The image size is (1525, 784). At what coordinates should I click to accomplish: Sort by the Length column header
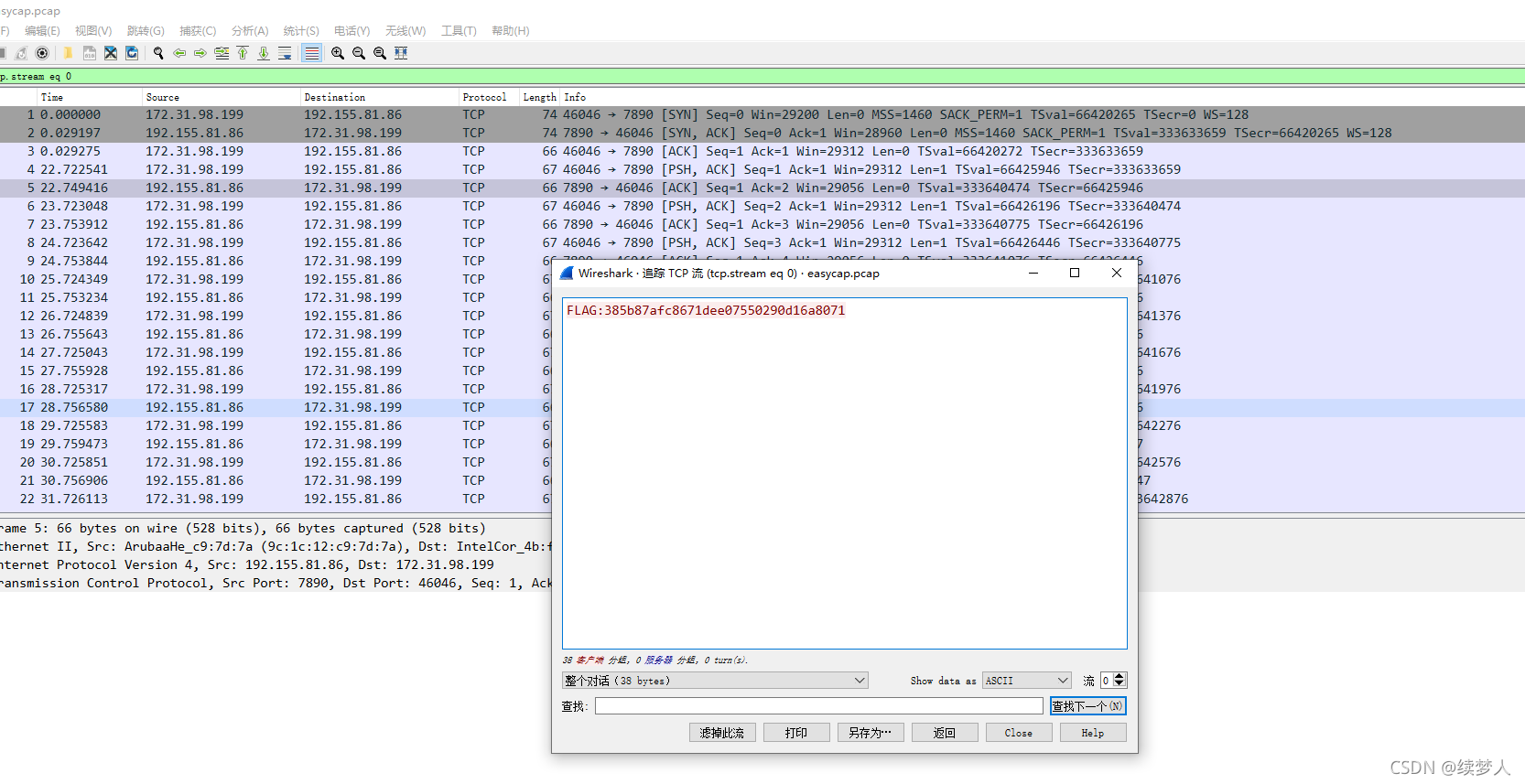point(539,97)
